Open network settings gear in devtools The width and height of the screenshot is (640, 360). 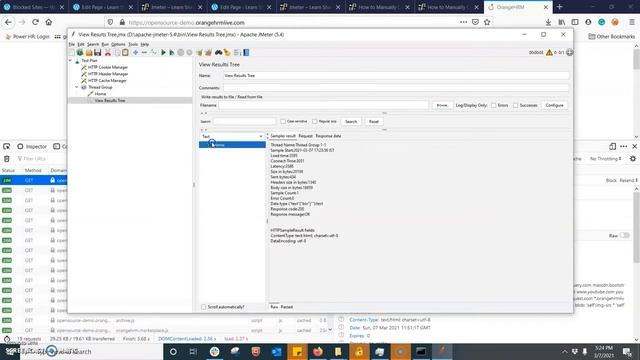click(x=633, y=159)
